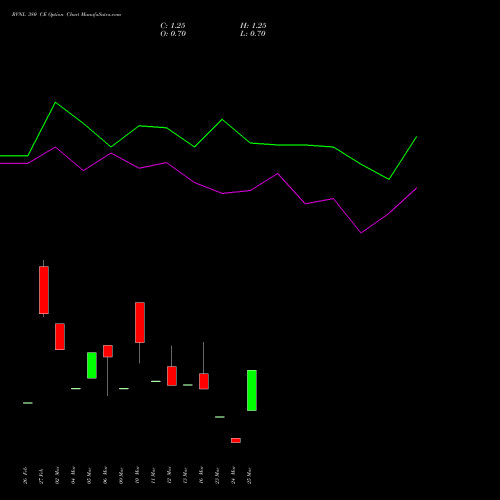500x500 pixels.
Task: Click the green candlestick for 05 Mar
Action: [92, 365]
